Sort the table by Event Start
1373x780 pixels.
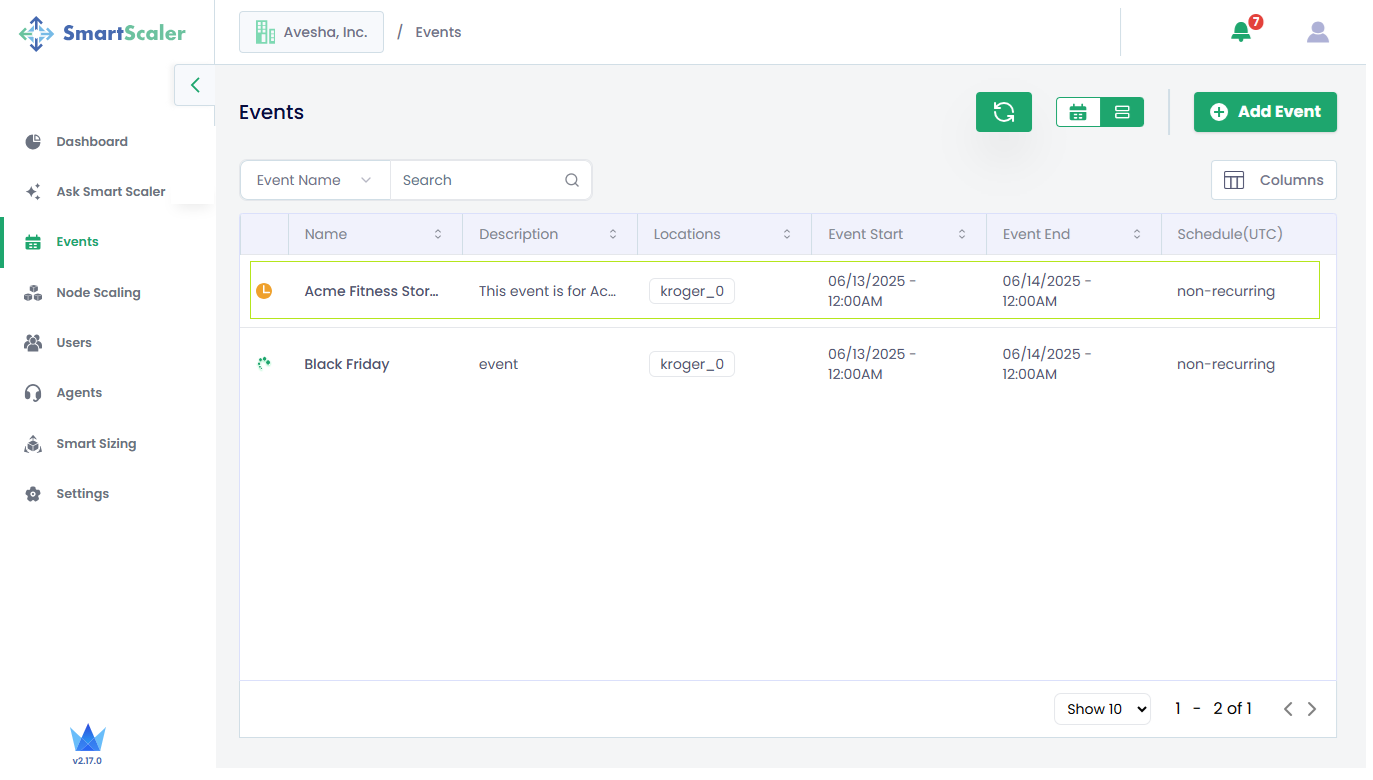tap(962, 235)
